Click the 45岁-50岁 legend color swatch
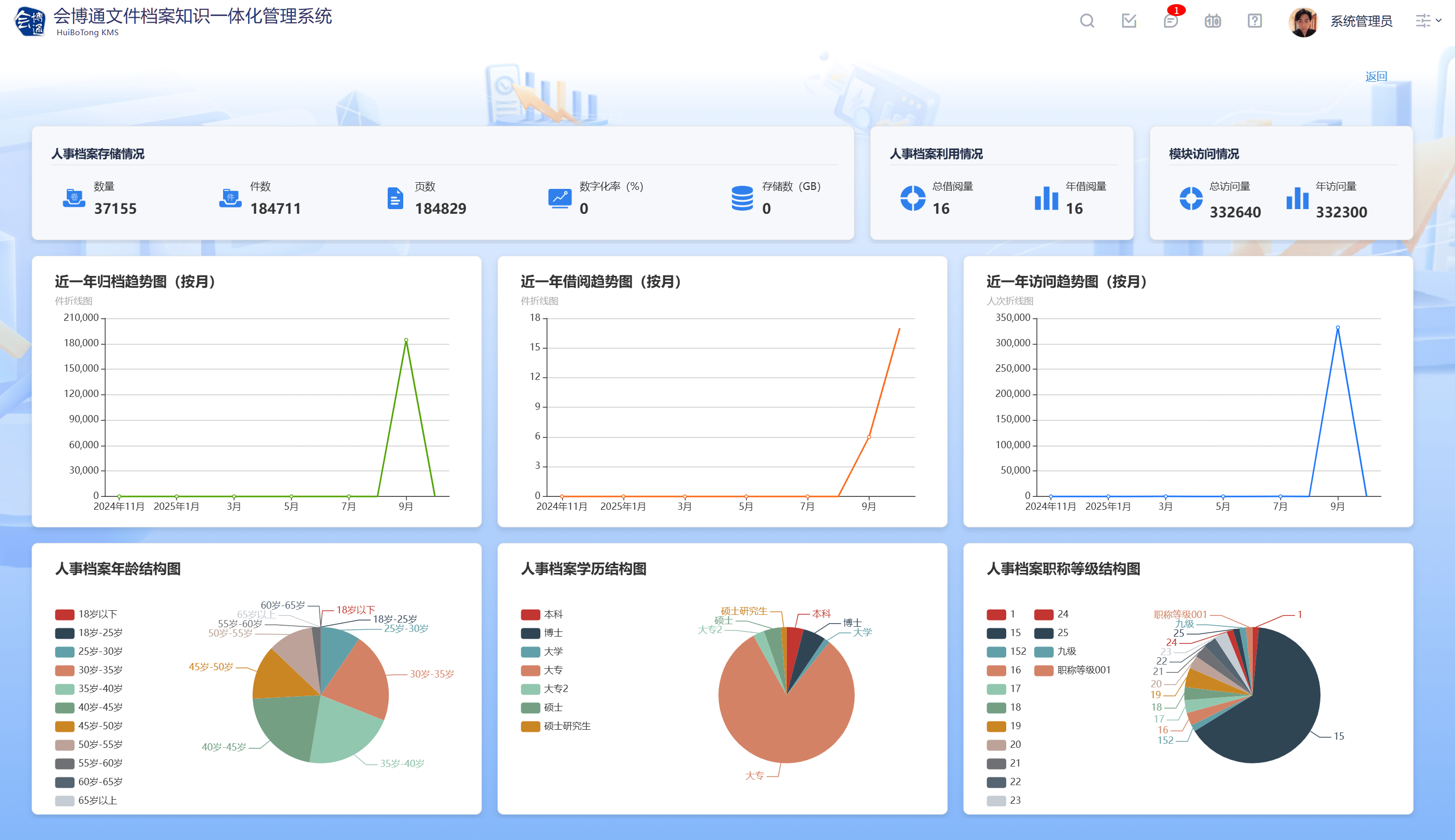Image resolution: width=1455 pixels, height=840 pixels. point(65,726)
